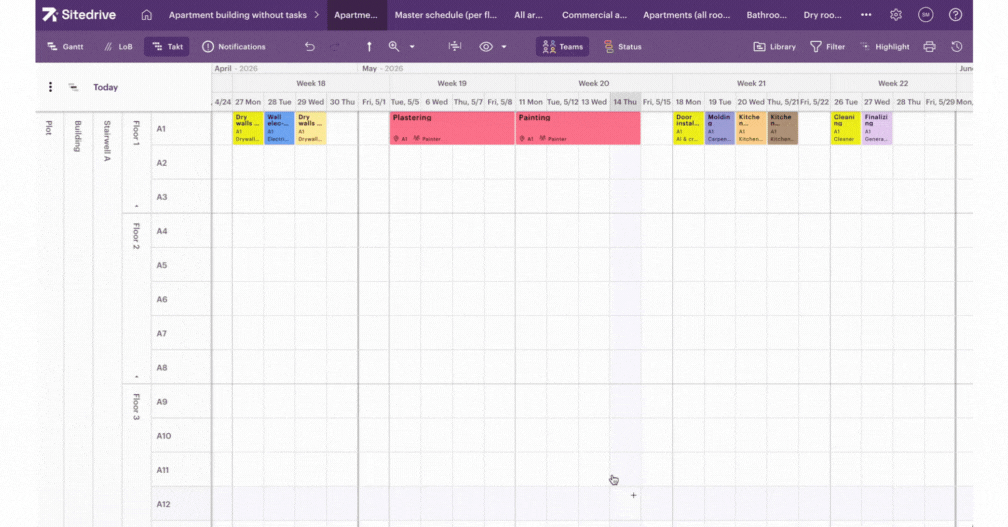Toggle the Highlight option

[884, 47]
